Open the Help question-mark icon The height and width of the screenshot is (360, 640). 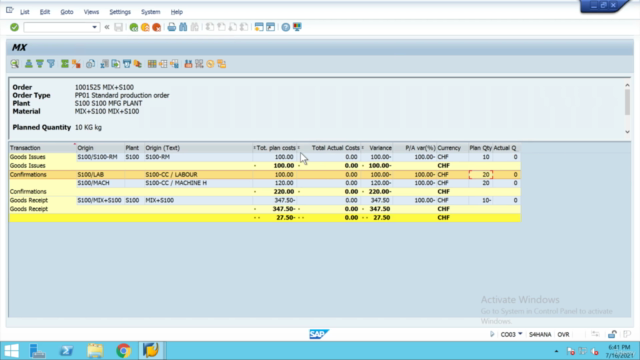(286, 27)
